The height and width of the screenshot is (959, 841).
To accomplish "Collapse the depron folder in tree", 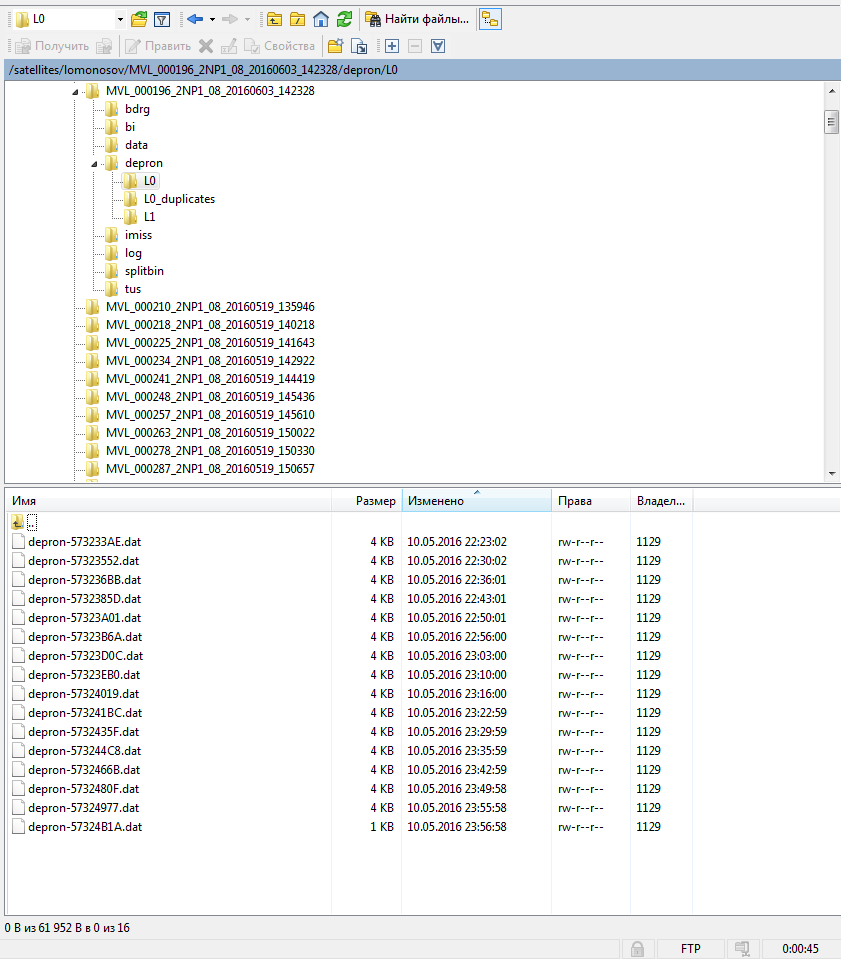I will 95,163.
